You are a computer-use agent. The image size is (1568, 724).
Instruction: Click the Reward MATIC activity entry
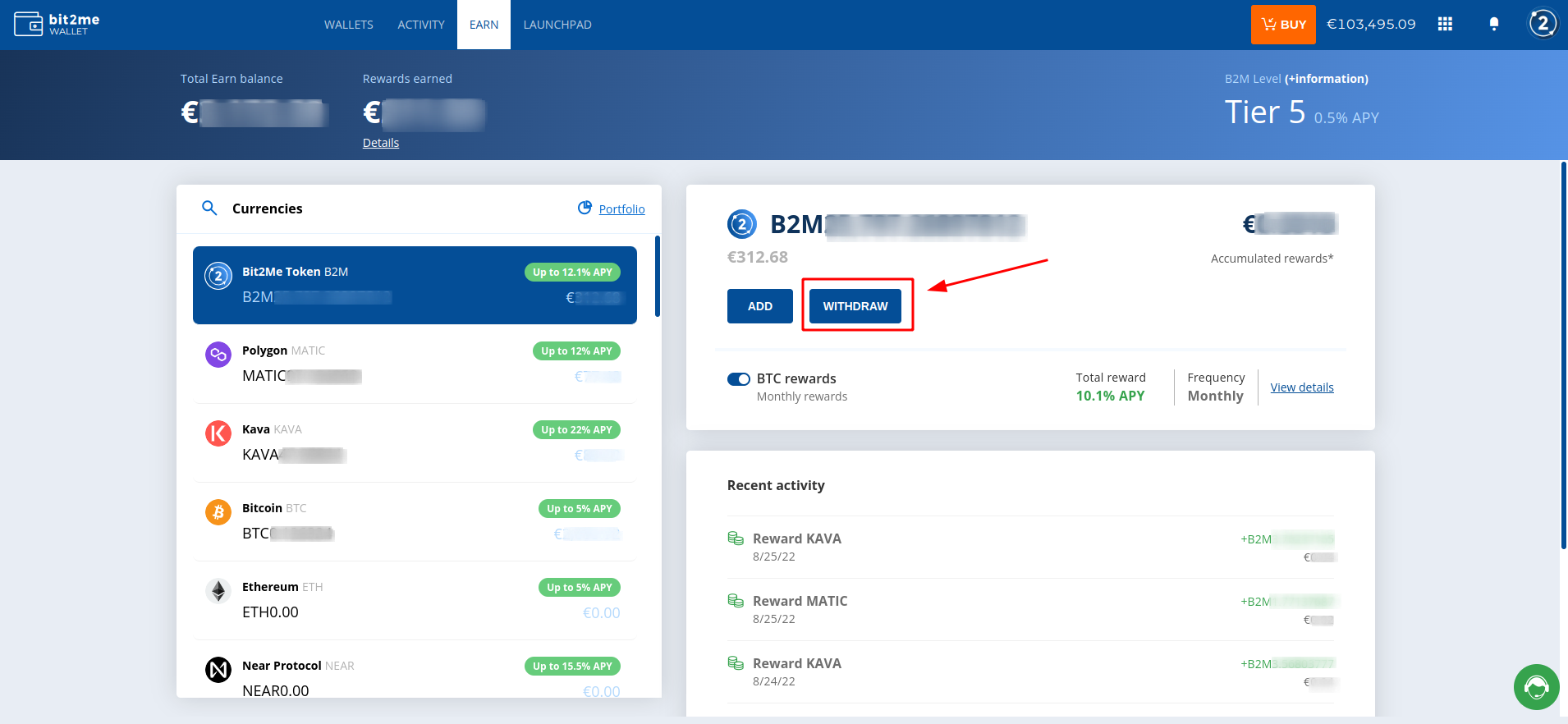pos(1030,609)
